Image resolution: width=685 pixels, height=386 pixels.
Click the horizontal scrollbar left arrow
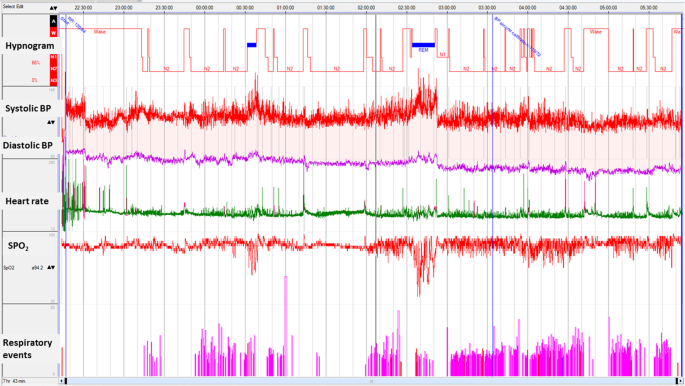click(62, 381)
